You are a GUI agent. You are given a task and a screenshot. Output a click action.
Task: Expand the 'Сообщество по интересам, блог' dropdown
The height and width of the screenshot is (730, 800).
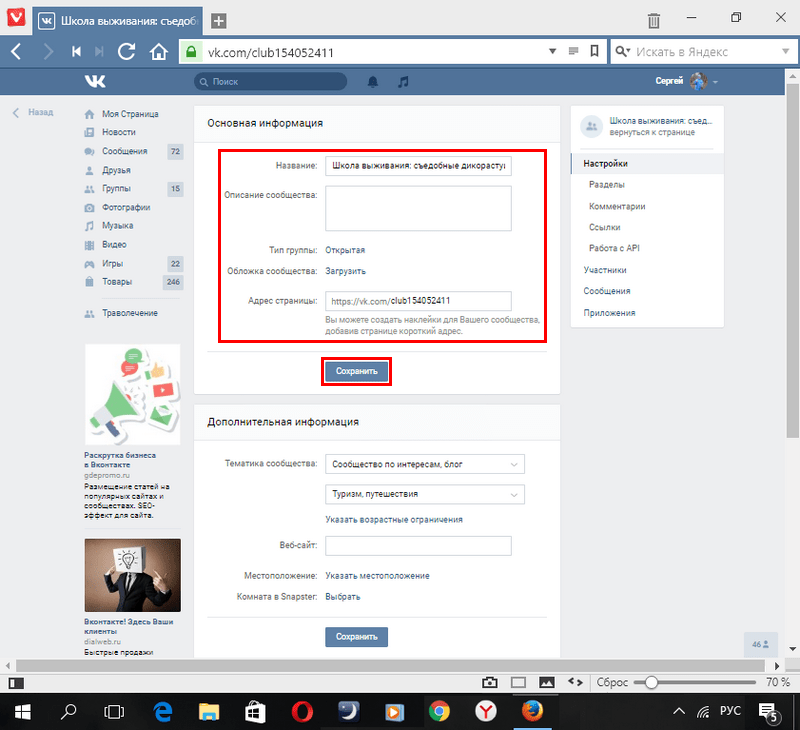coord(425,464)
